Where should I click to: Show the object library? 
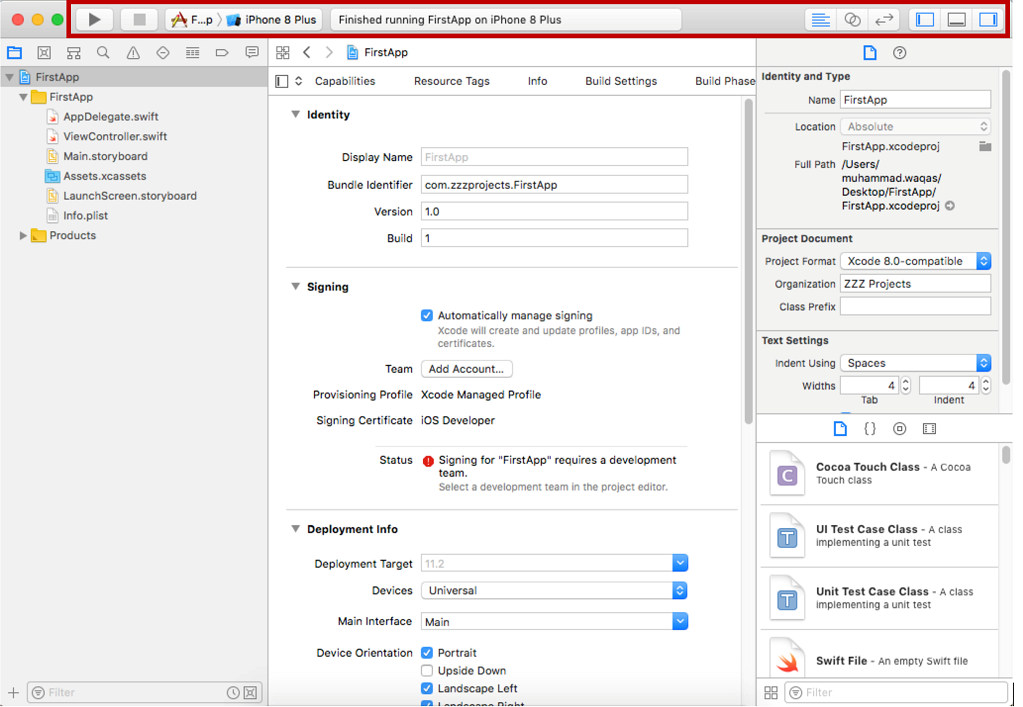click(x=900, y=429)
